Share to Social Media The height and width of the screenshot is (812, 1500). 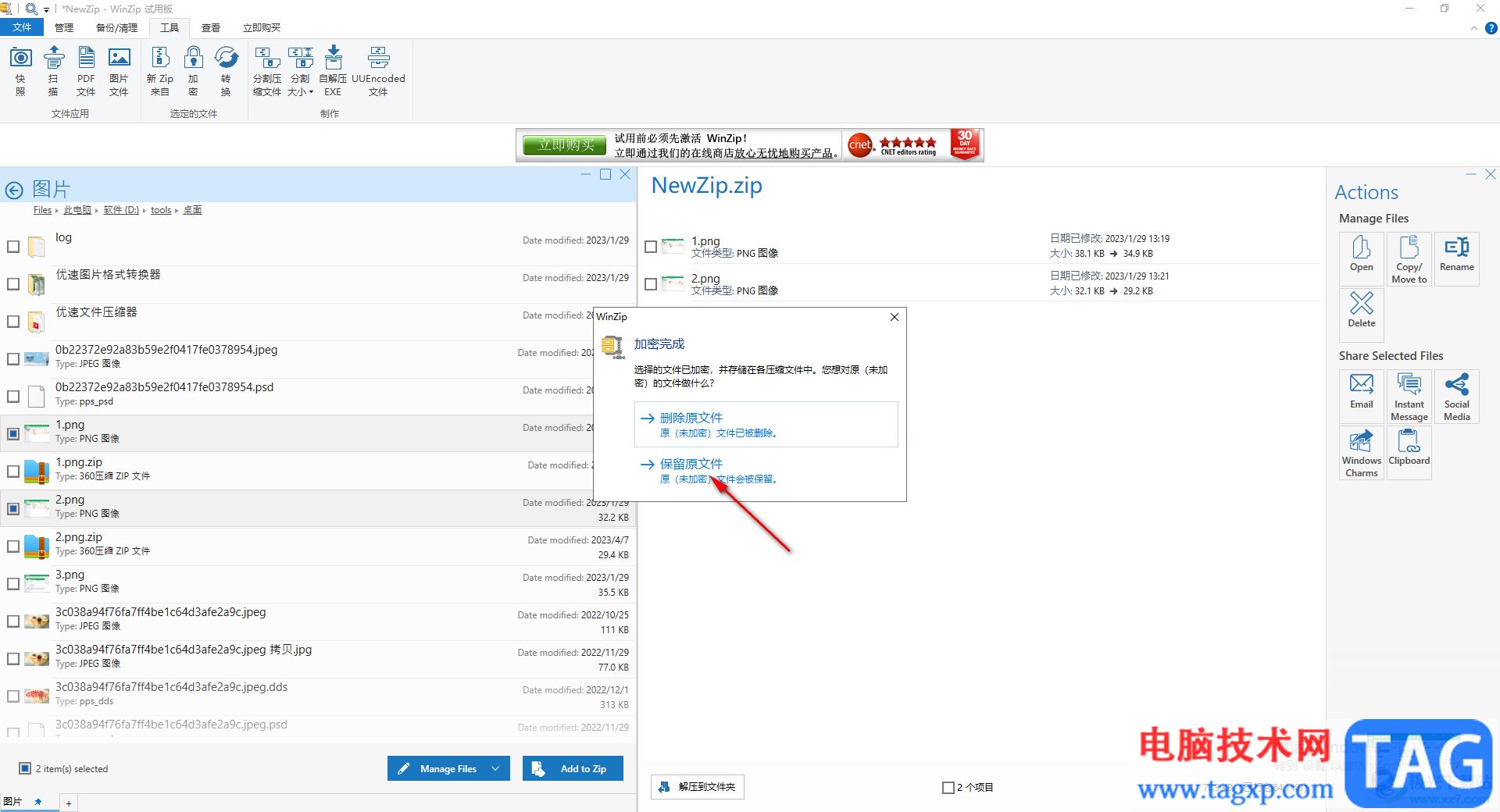tap(1456, 396)
